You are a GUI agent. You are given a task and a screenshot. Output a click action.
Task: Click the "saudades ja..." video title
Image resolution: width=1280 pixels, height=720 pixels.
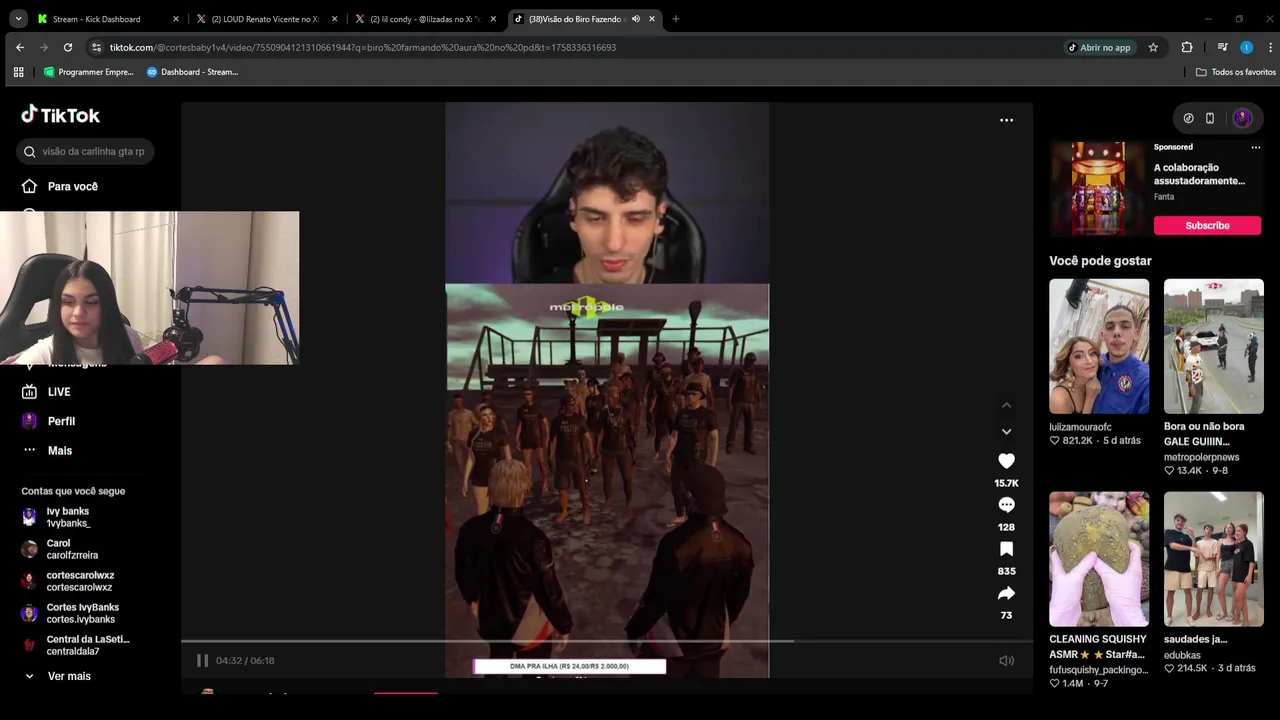click(1195, 639)
